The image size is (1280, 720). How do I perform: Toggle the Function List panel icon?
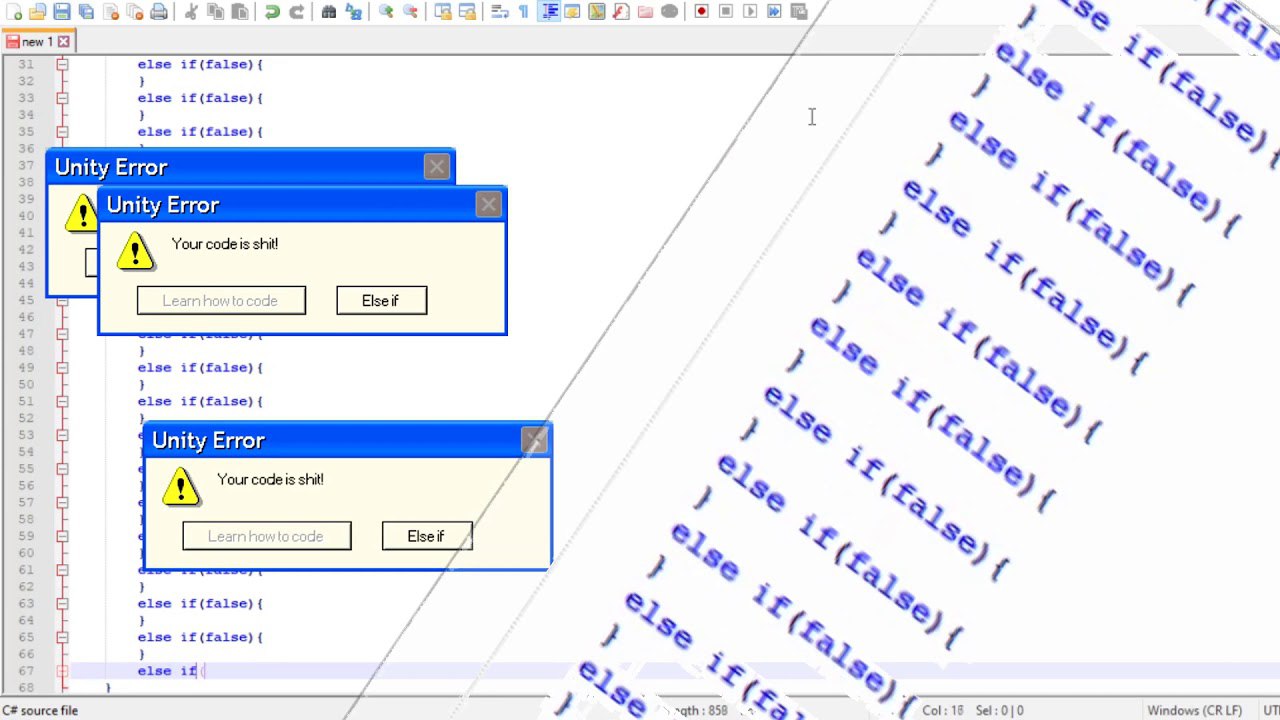click(x=620, y=12)
